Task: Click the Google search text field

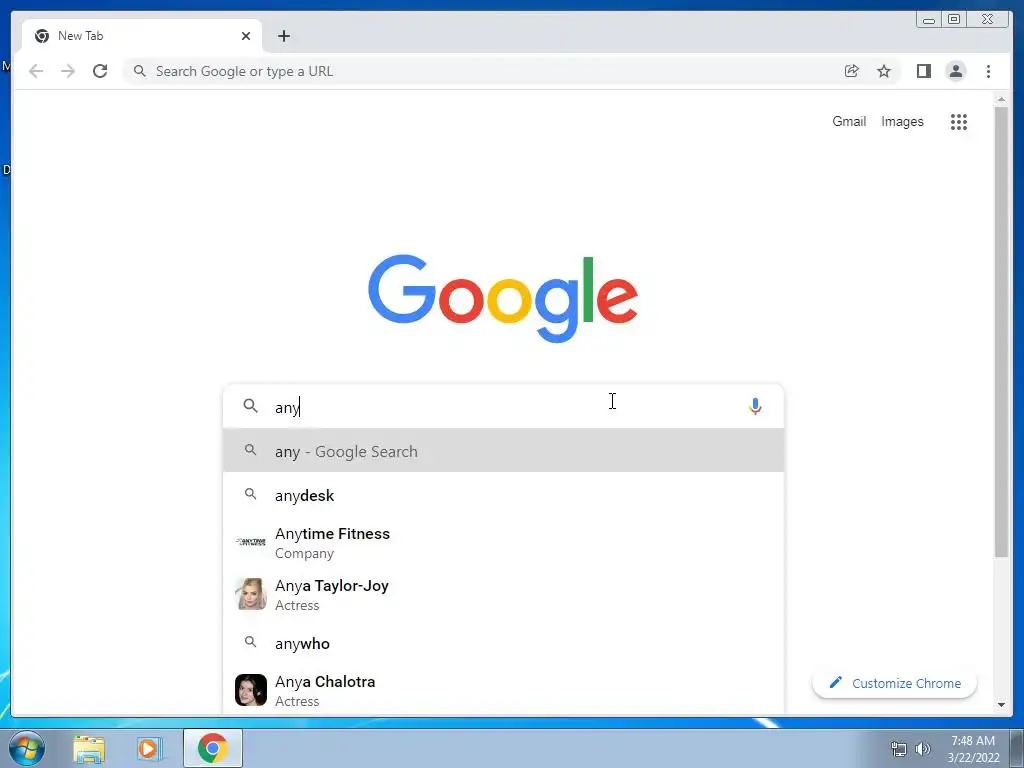Action: pyautogui.click(x=503, y=407)
